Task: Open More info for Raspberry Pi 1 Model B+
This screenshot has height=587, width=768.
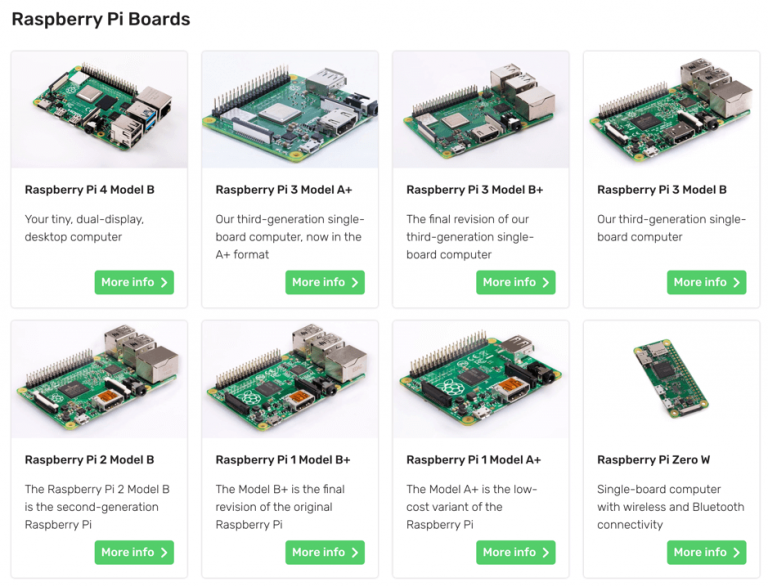Action: (x=325, y=552)
